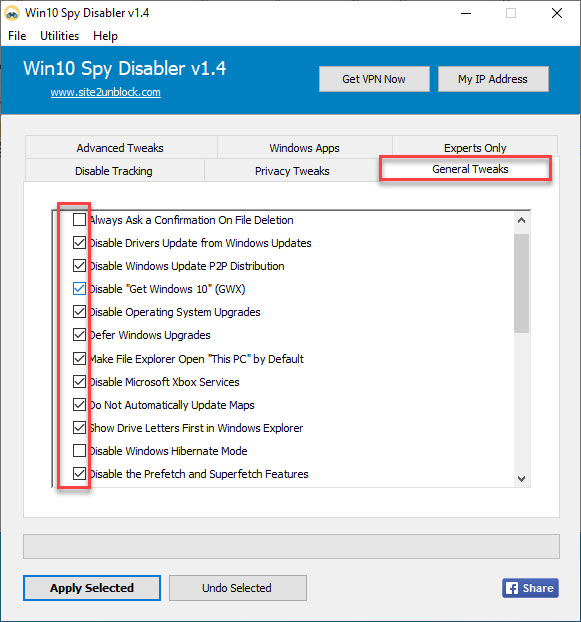Click the tweak list scroll down arrow
This screenshot has width=581, height=622.
tap(522, 479)
